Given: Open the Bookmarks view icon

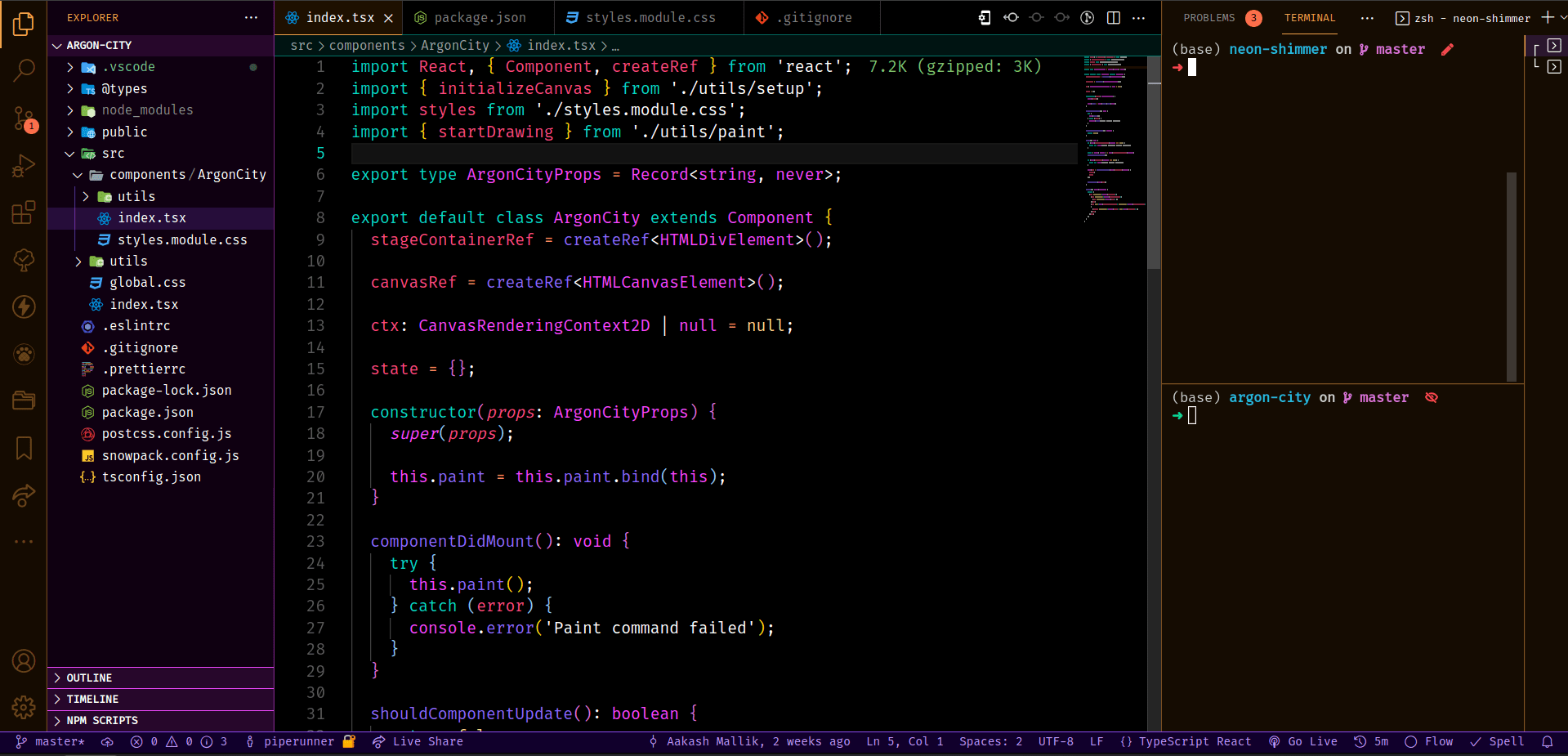Looking at the screenshot, I should 24,448.
